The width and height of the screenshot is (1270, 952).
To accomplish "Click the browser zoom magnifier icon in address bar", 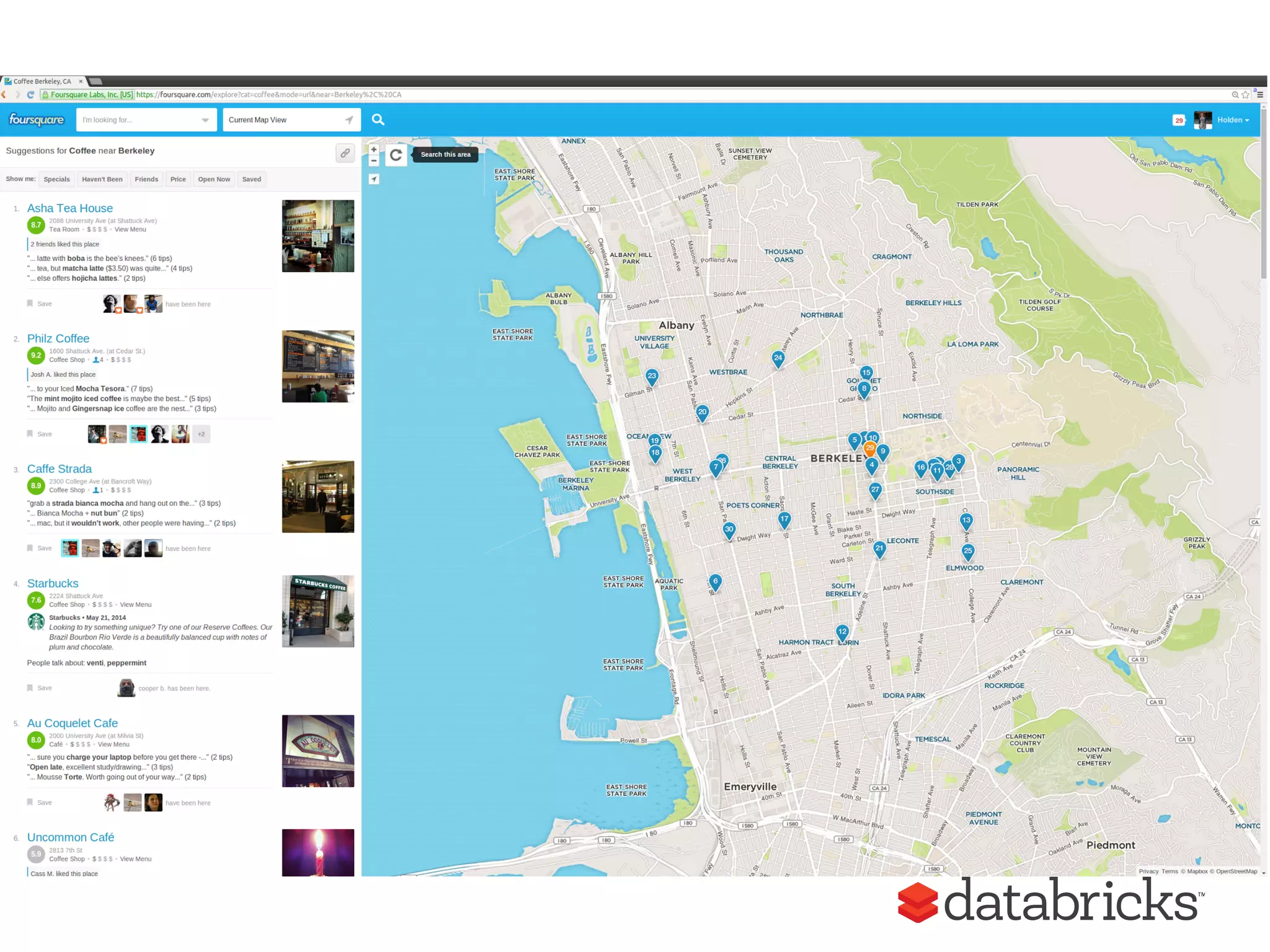I will click(1235, 95).
